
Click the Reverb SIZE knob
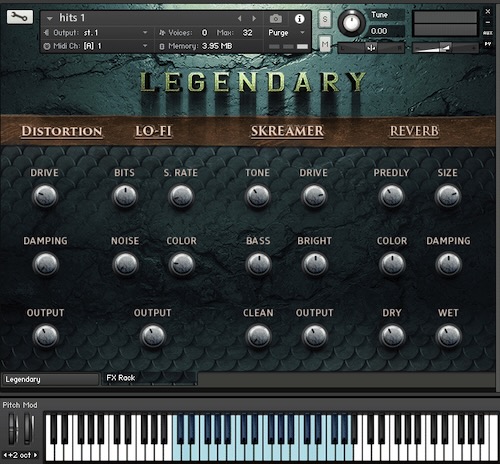[448, 196]
